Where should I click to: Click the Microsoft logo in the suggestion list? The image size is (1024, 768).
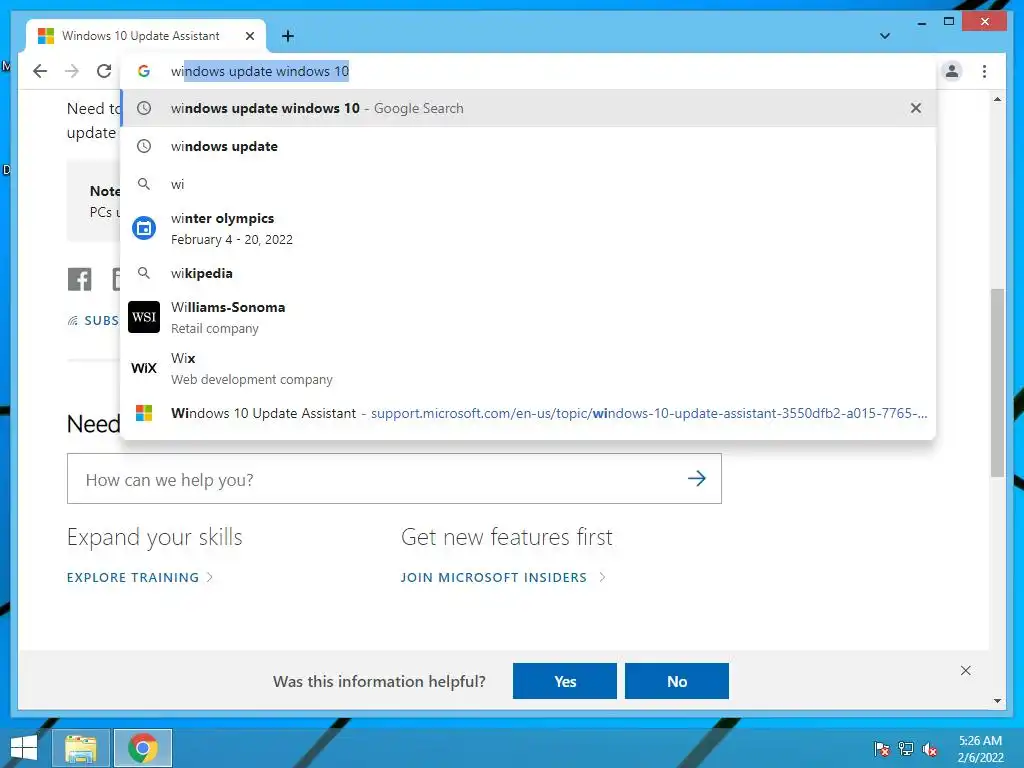[x=144, y=413]
